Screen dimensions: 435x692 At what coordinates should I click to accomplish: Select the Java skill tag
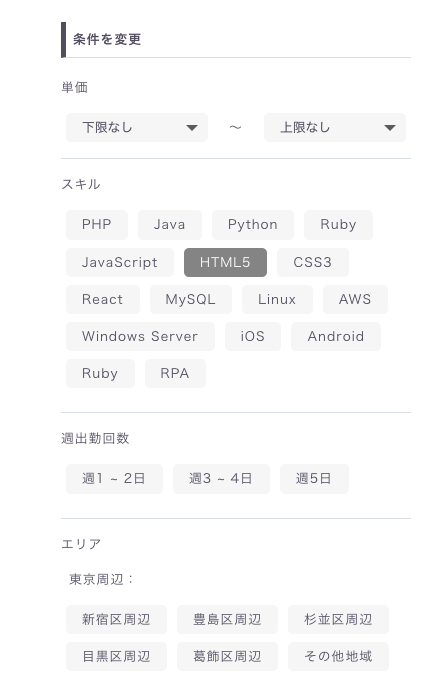tap(169, 225)
